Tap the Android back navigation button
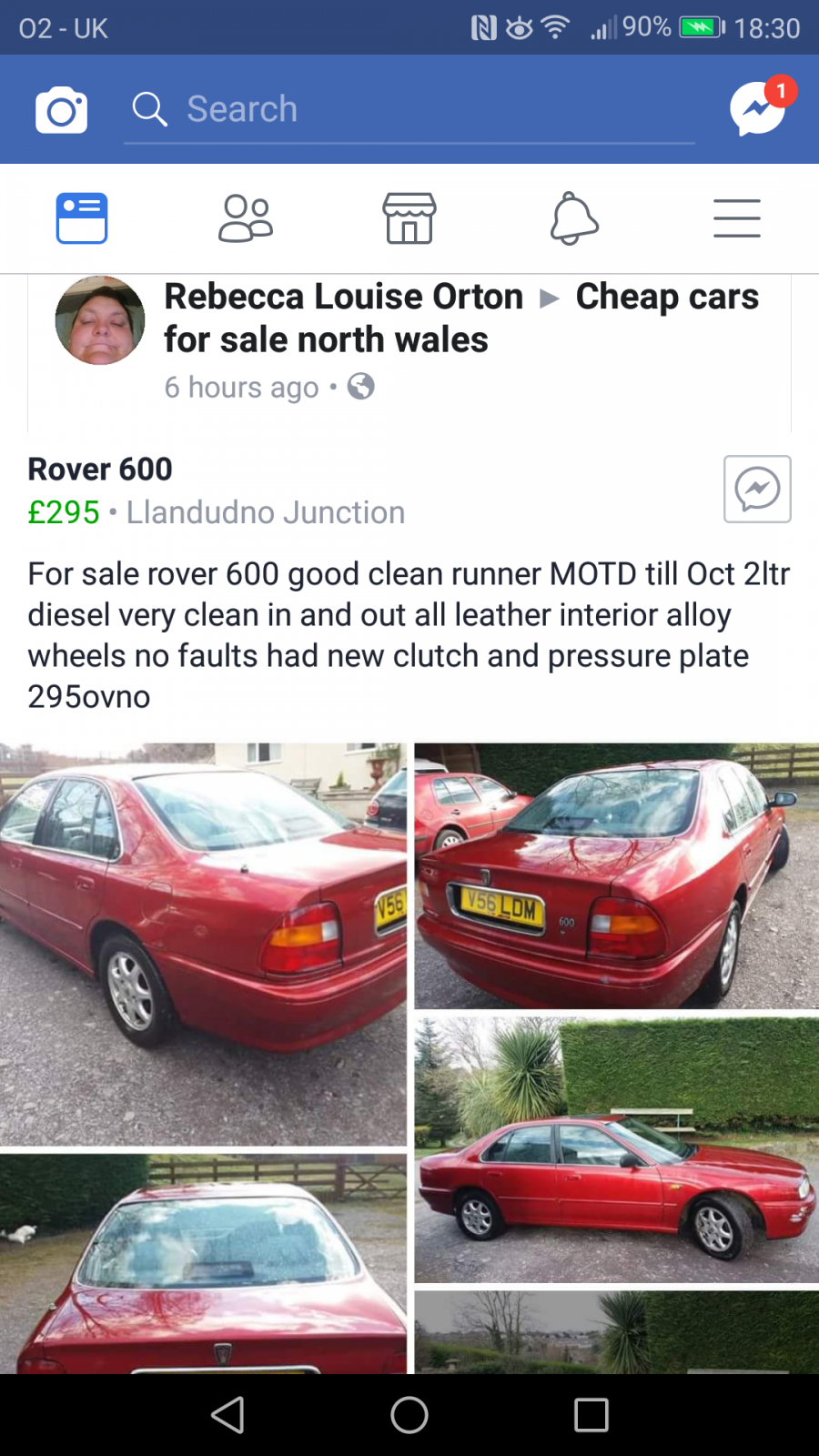 (x=227, y=1415)
